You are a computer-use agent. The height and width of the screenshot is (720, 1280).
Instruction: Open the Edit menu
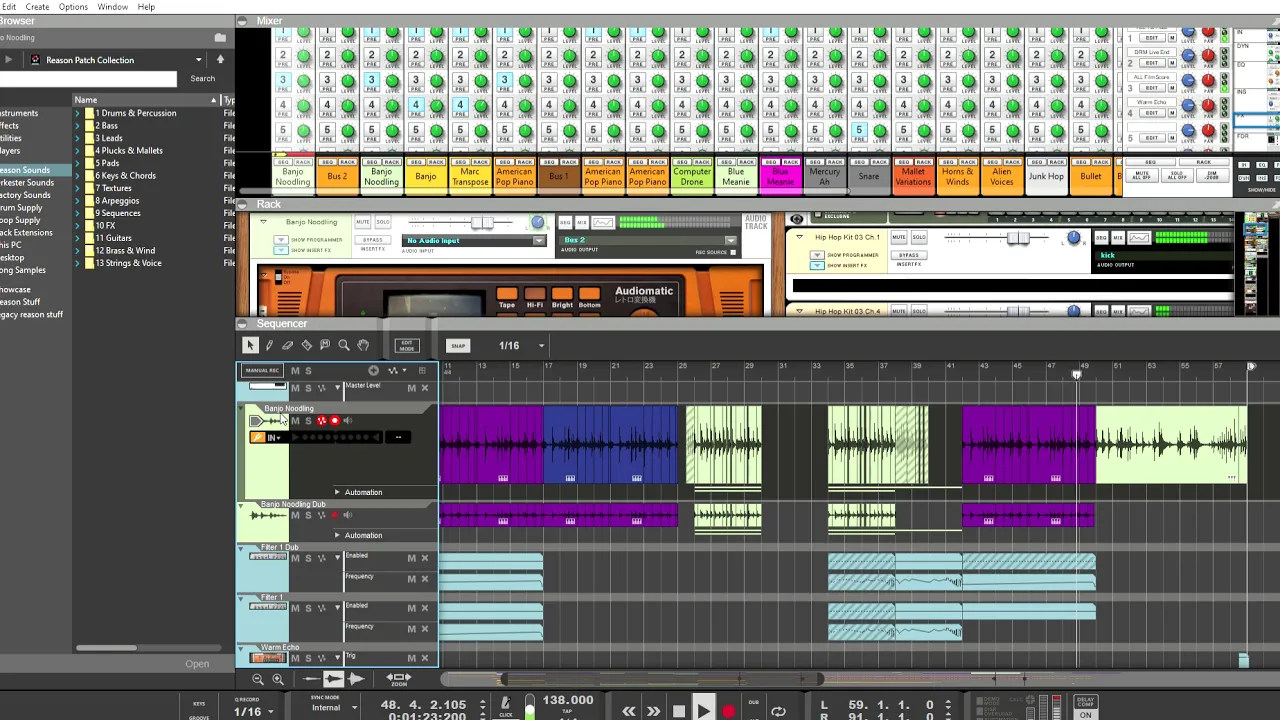8,7
